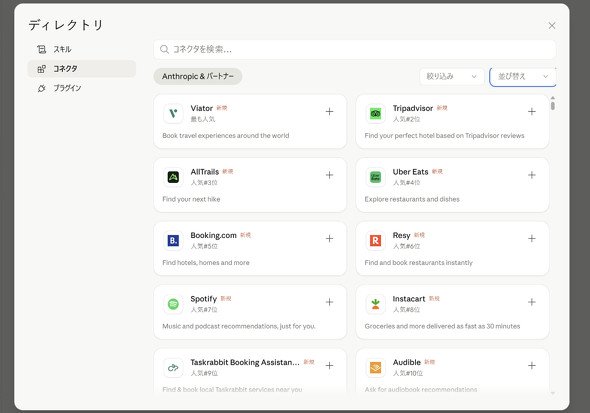Click the Tripadvisor logo icon

pyautogui.click(x=375, y=113)
